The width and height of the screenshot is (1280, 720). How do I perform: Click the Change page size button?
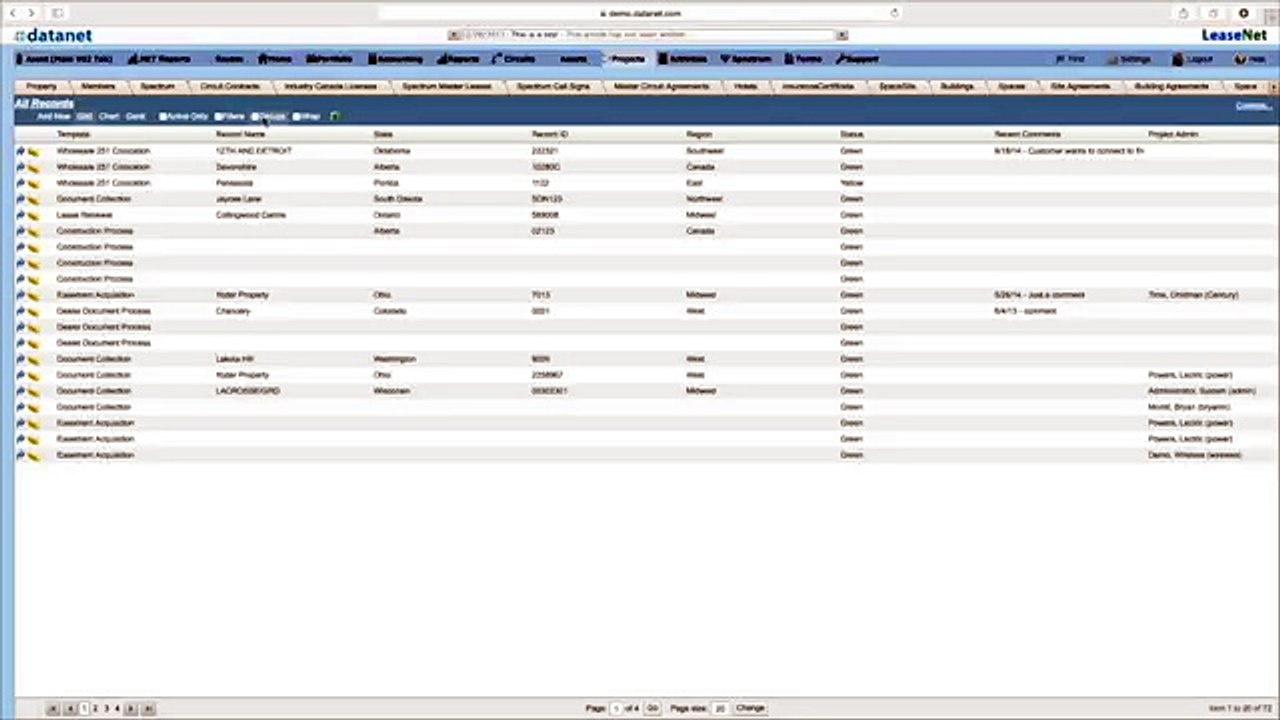click(750, 708)
